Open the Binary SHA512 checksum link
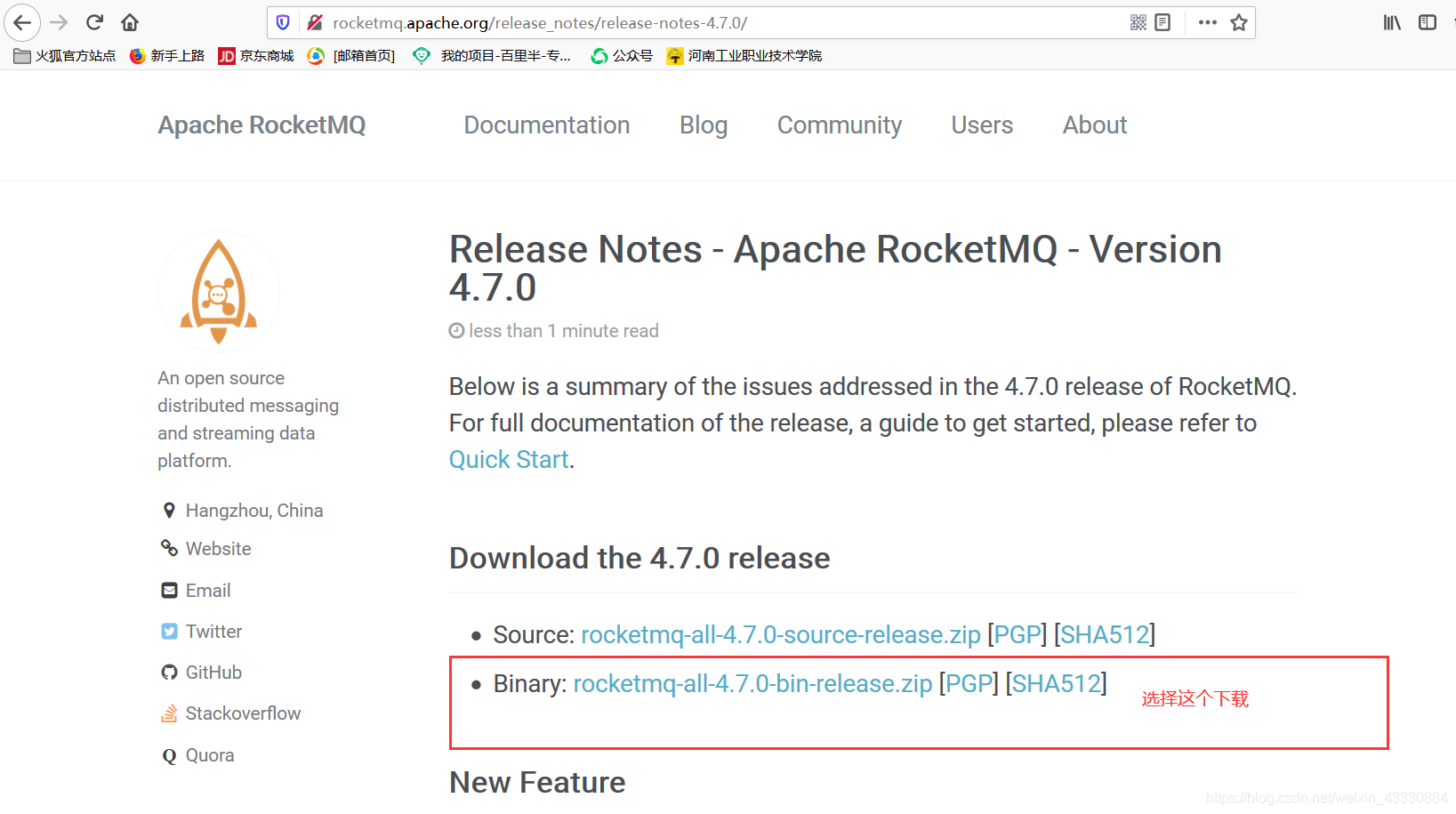The height and width of the screenshot is (814, 1456). 1057,684
